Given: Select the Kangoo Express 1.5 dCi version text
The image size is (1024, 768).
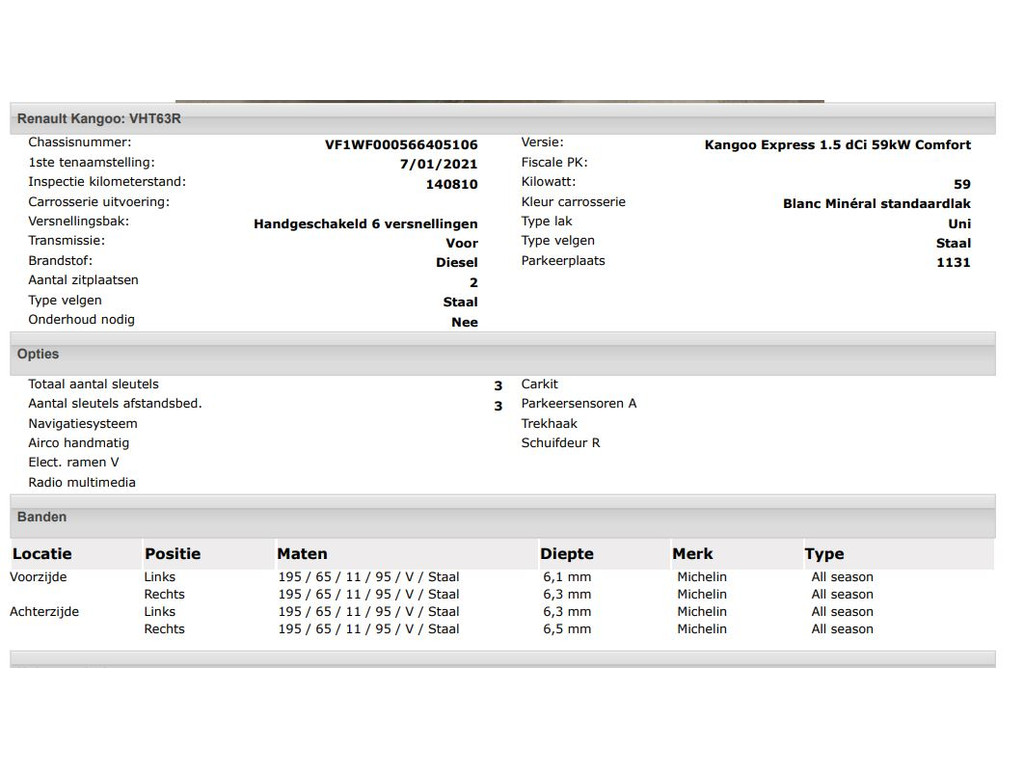Looking at the screenshot, I should point(837,145).
